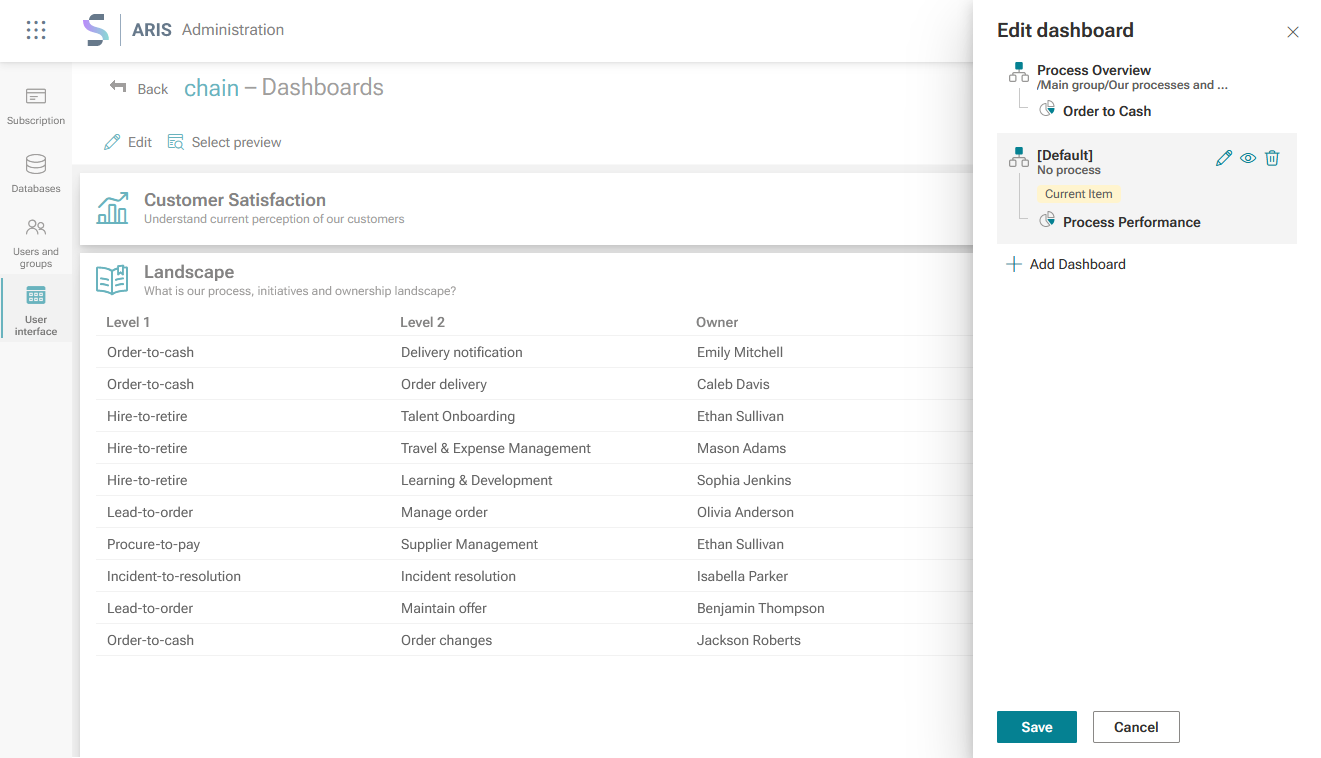Viewport: 1321px width, 758px height.
Task: Click the Emily Mitchell owner cell
Action: pos(740,352)
